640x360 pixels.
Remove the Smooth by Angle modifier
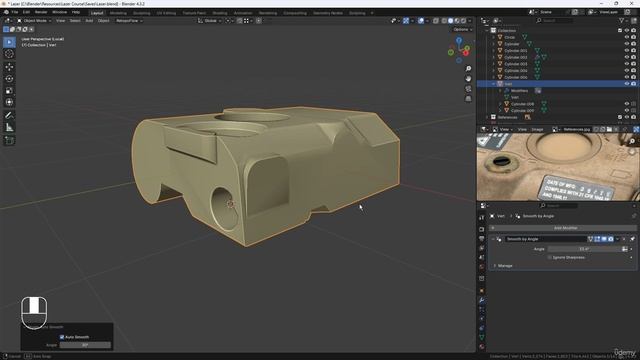[624, 239]
